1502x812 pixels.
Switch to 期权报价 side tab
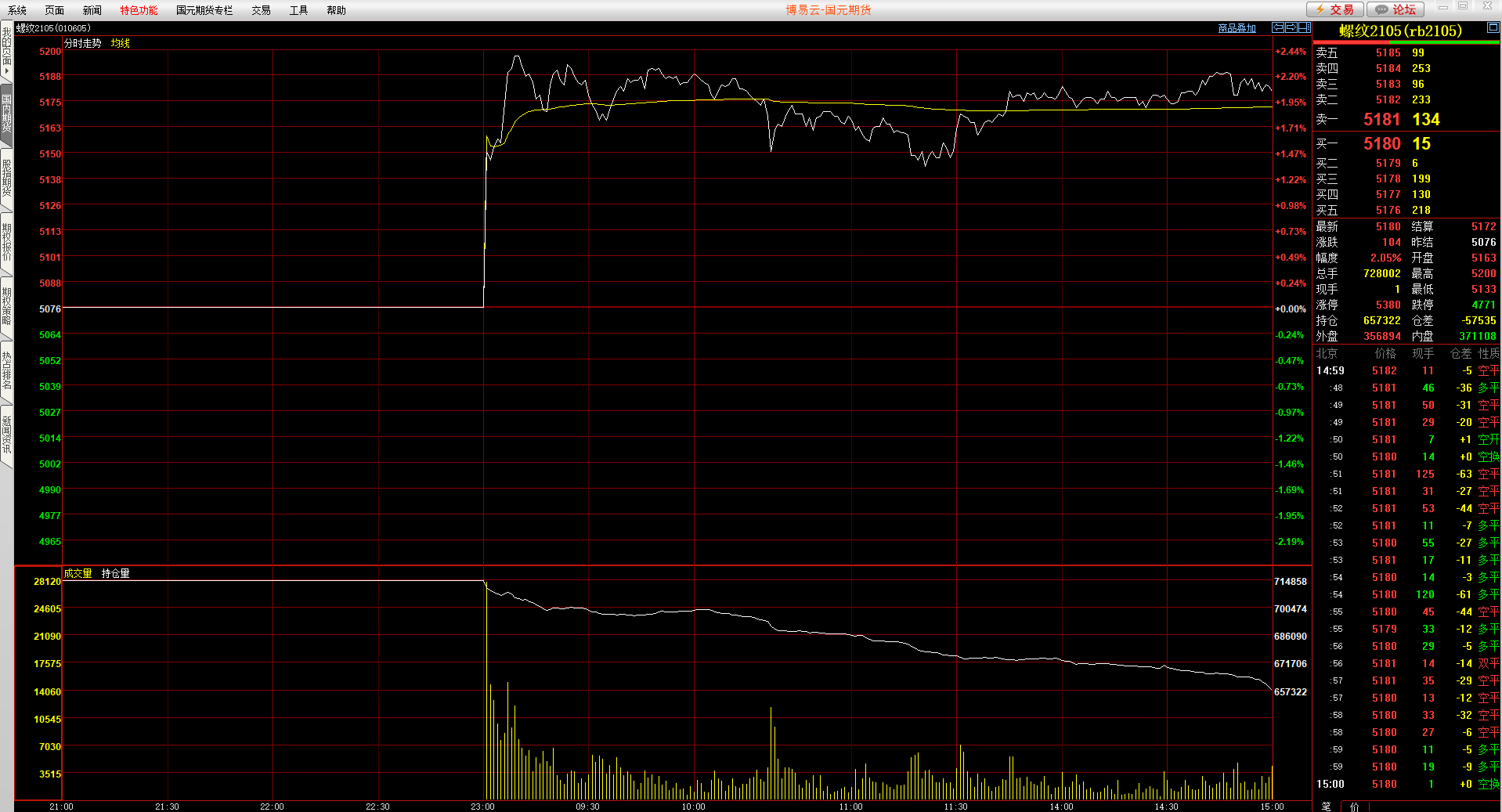pyautogui.click(x=6, y=243)
